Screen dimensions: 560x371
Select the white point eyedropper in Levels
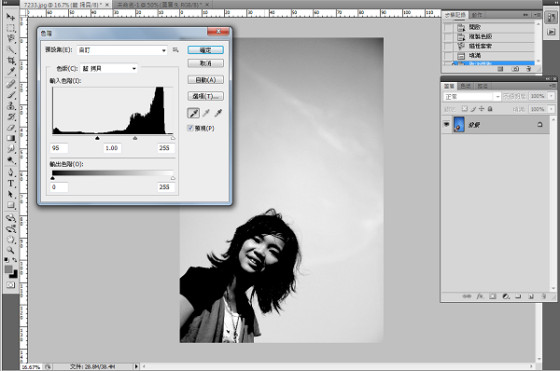click(218, 113)
